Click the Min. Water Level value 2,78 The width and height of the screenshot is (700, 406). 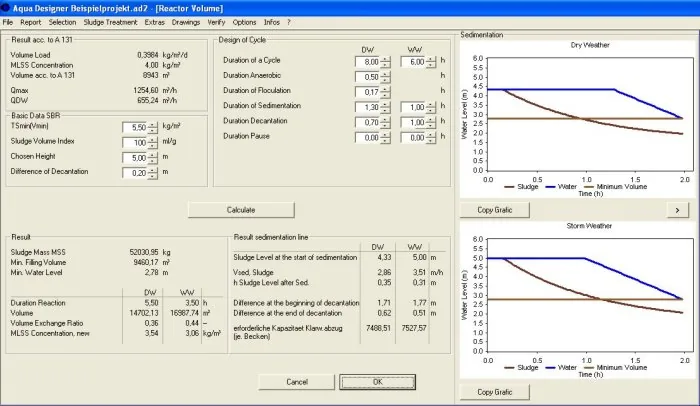pos(151,272)
